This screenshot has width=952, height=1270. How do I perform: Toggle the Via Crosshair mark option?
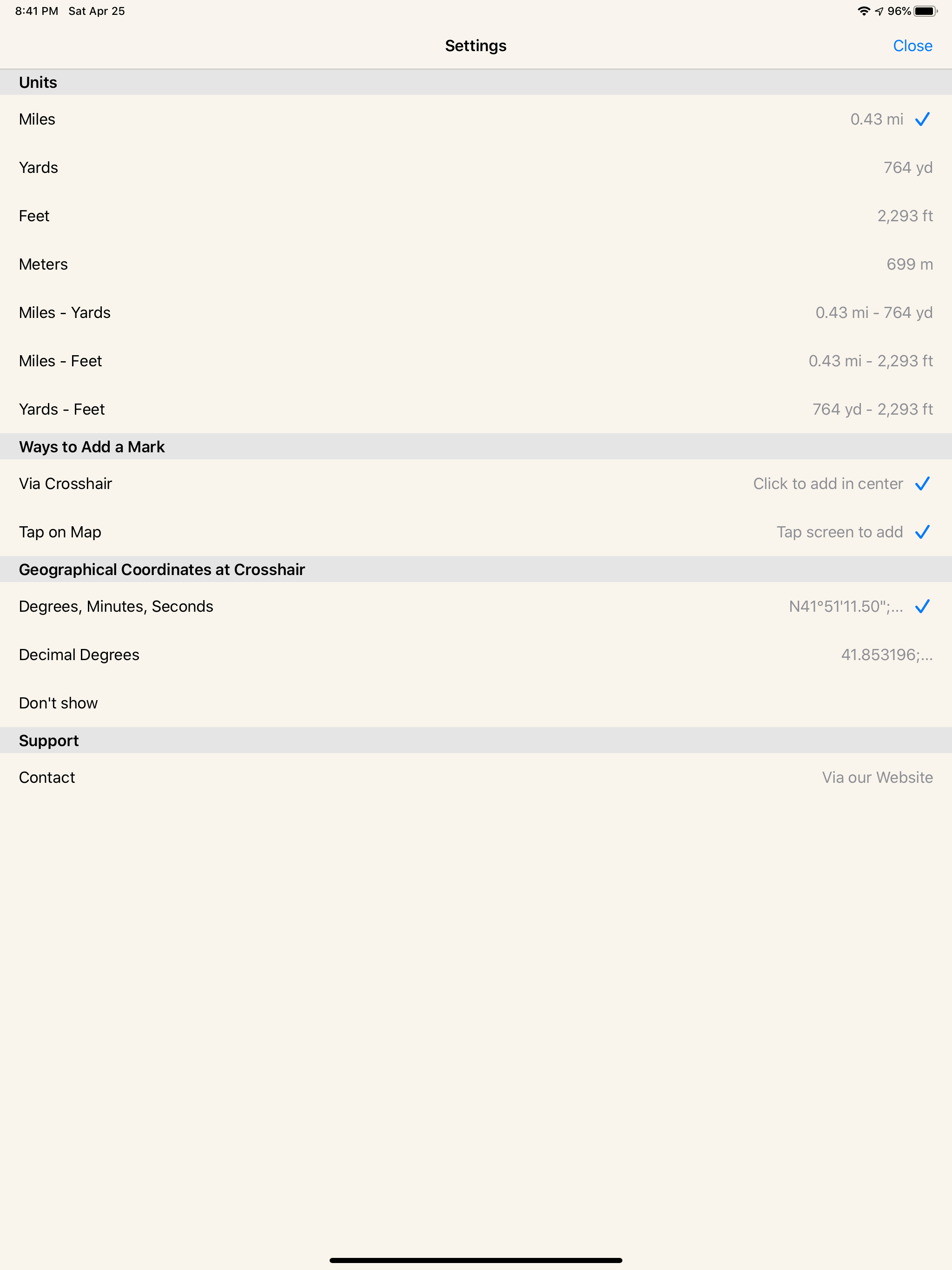coord(476,484)
